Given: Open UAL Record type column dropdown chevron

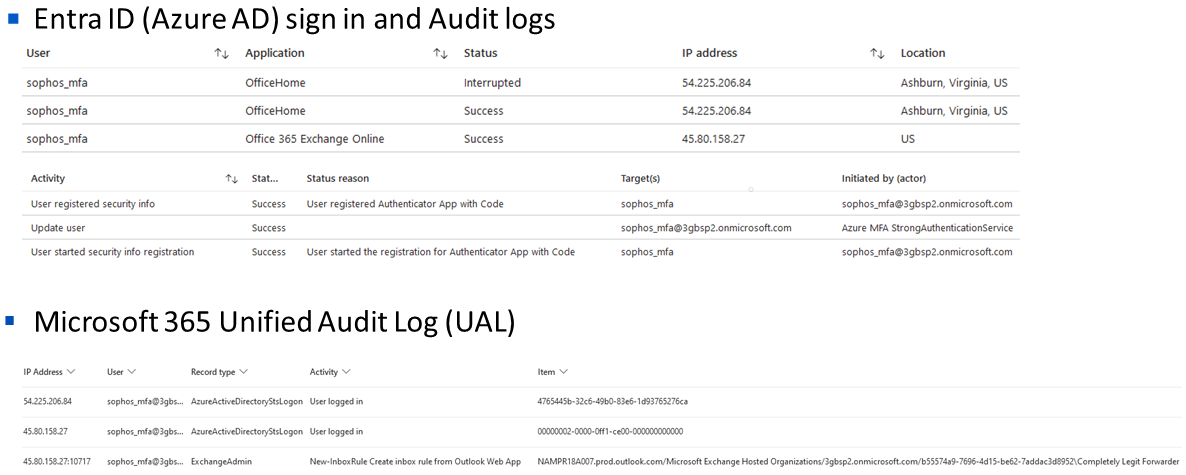Looking at the screenshot, I should pyautogui.click(x=242, y=372).
